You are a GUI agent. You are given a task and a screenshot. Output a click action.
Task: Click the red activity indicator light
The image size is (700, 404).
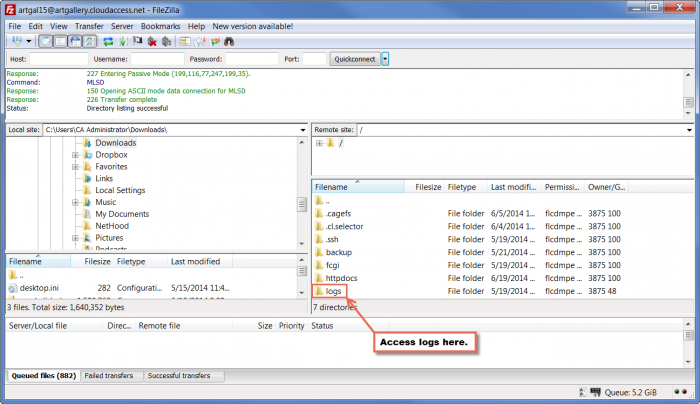click(x=684, y=392)
